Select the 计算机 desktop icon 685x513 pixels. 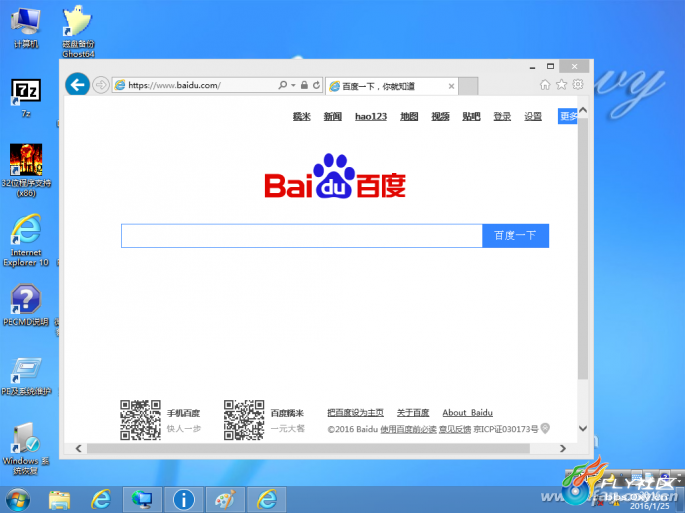[26, 28]
